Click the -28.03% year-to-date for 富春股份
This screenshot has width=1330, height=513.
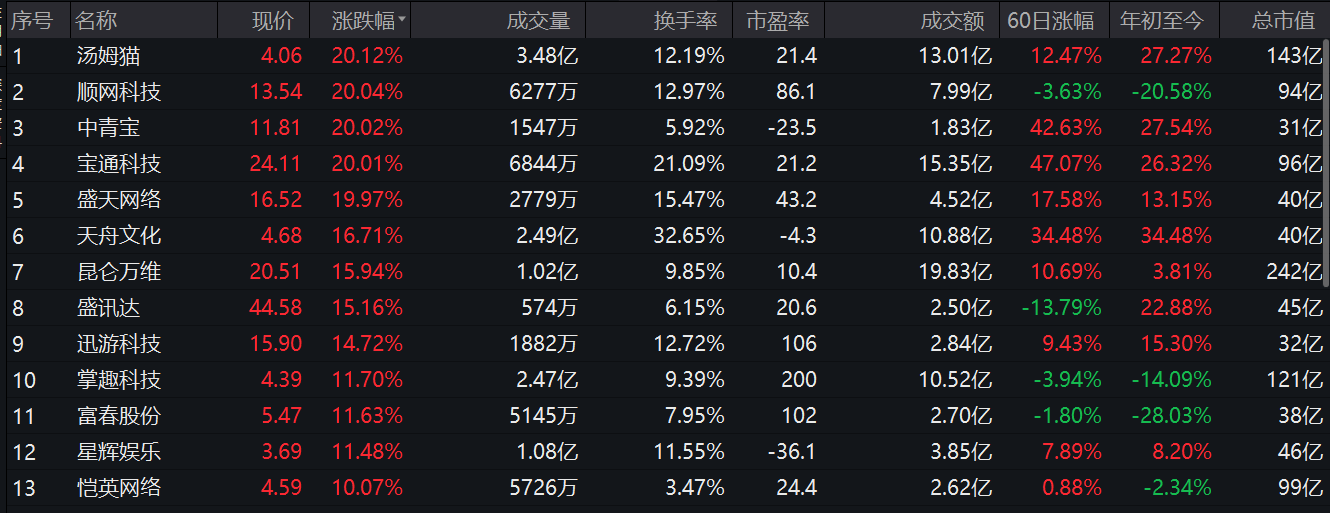tap(1172, 416)
